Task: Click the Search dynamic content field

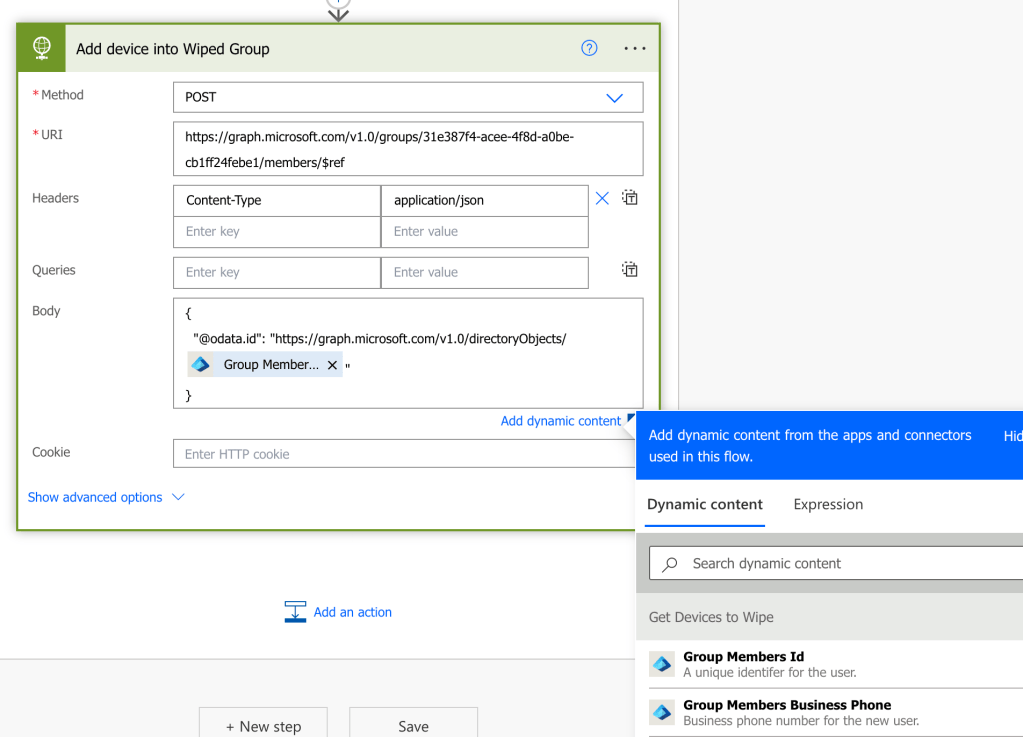Action: pyautogui.click(x=850, y=563)
